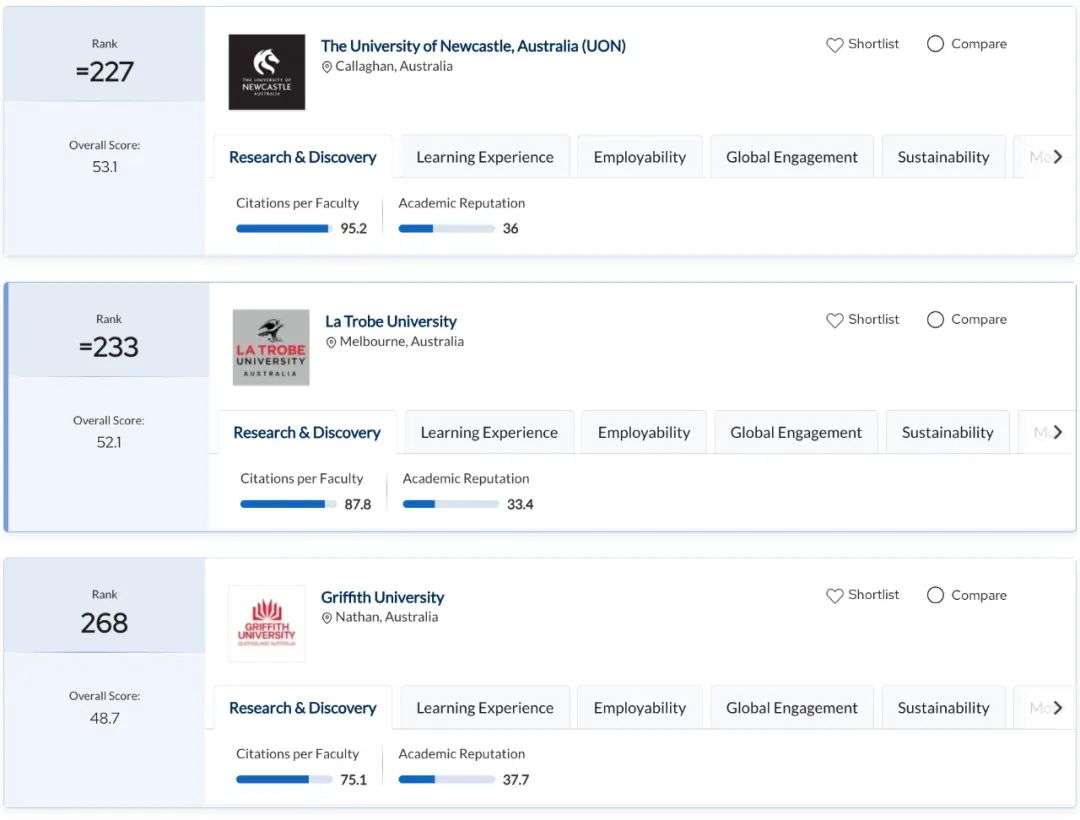
Task: Click location pin next to Callaghan, Australia
Action: [327, 67]
